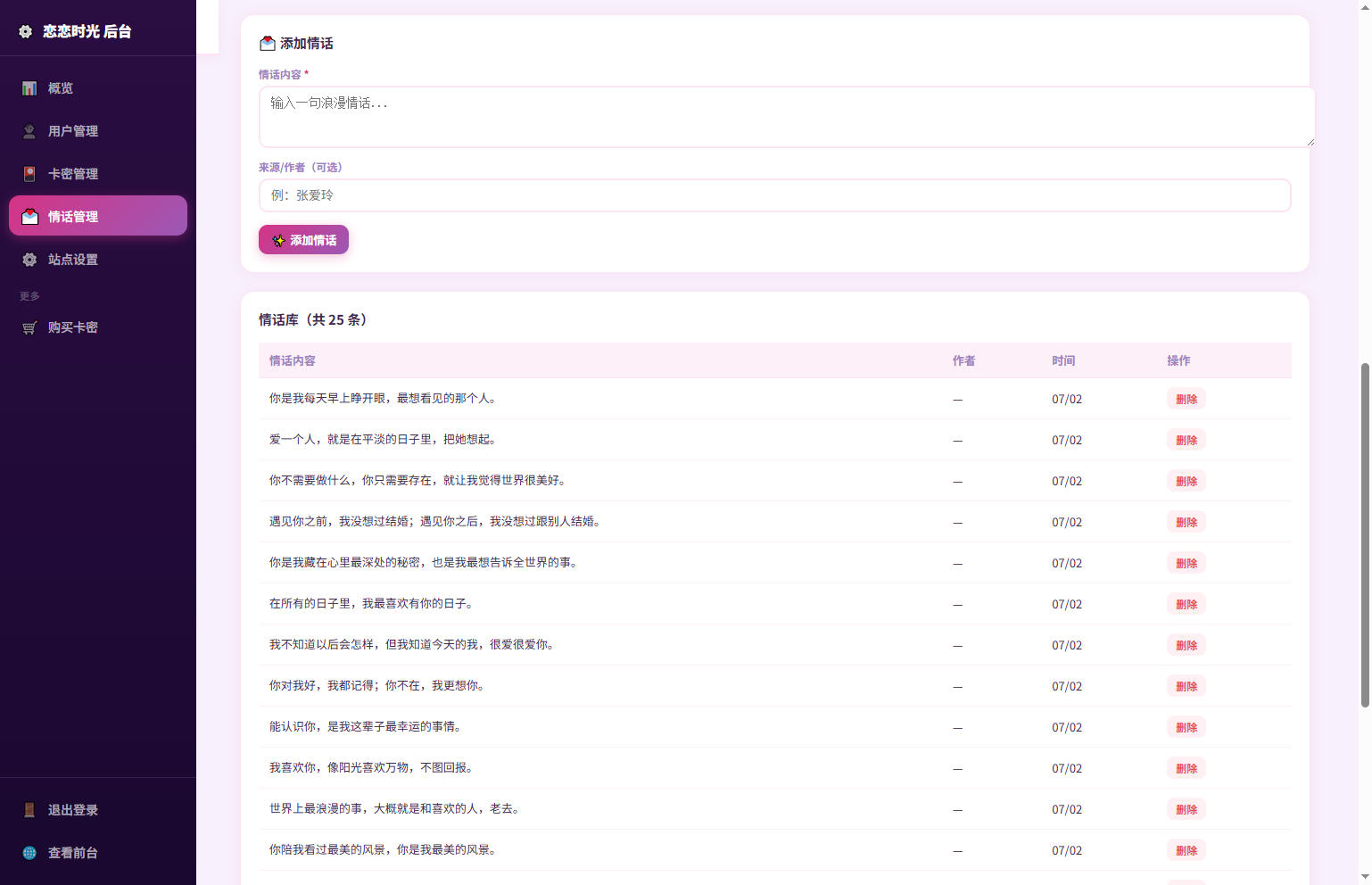Click the gear icon beside 恋恋时光 后台
The image size is (1372, 885).
click(x=26, y=31)
